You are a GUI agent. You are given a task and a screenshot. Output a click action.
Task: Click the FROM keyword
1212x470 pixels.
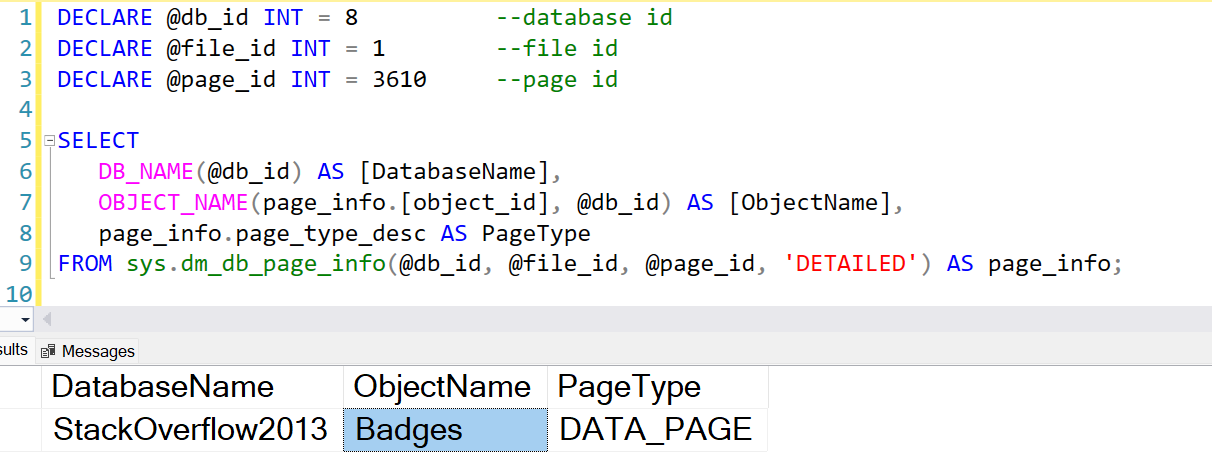click(x=85, y=265)
